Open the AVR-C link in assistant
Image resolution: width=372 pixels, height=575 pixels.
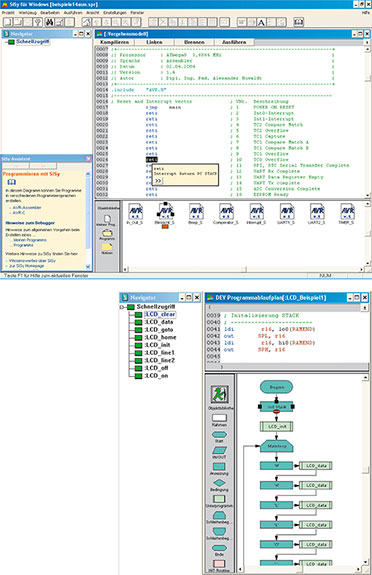click(x=19, y=213)
